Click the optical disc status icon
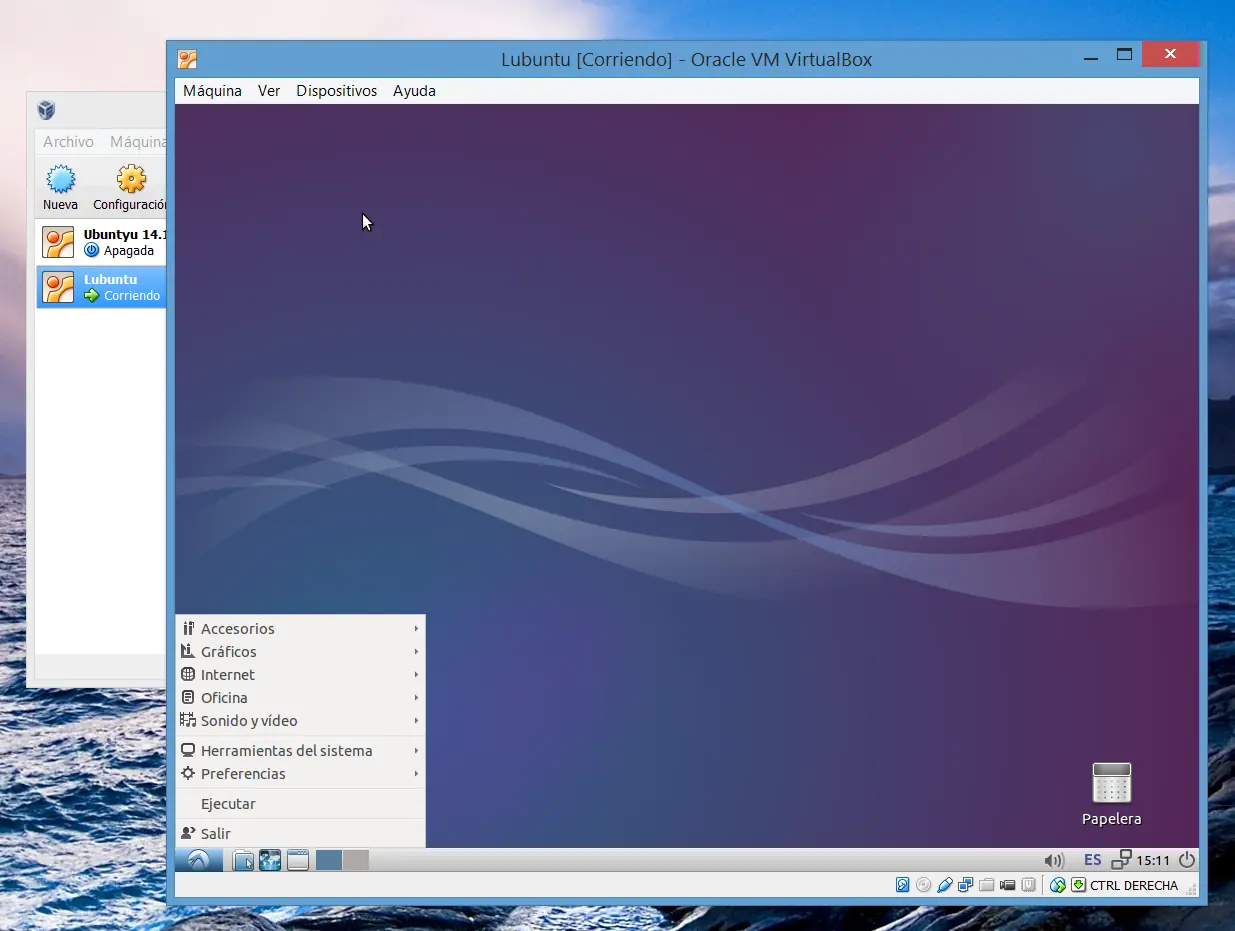Viewport: 1235px width, 931px height. click(x=923, y=884)
